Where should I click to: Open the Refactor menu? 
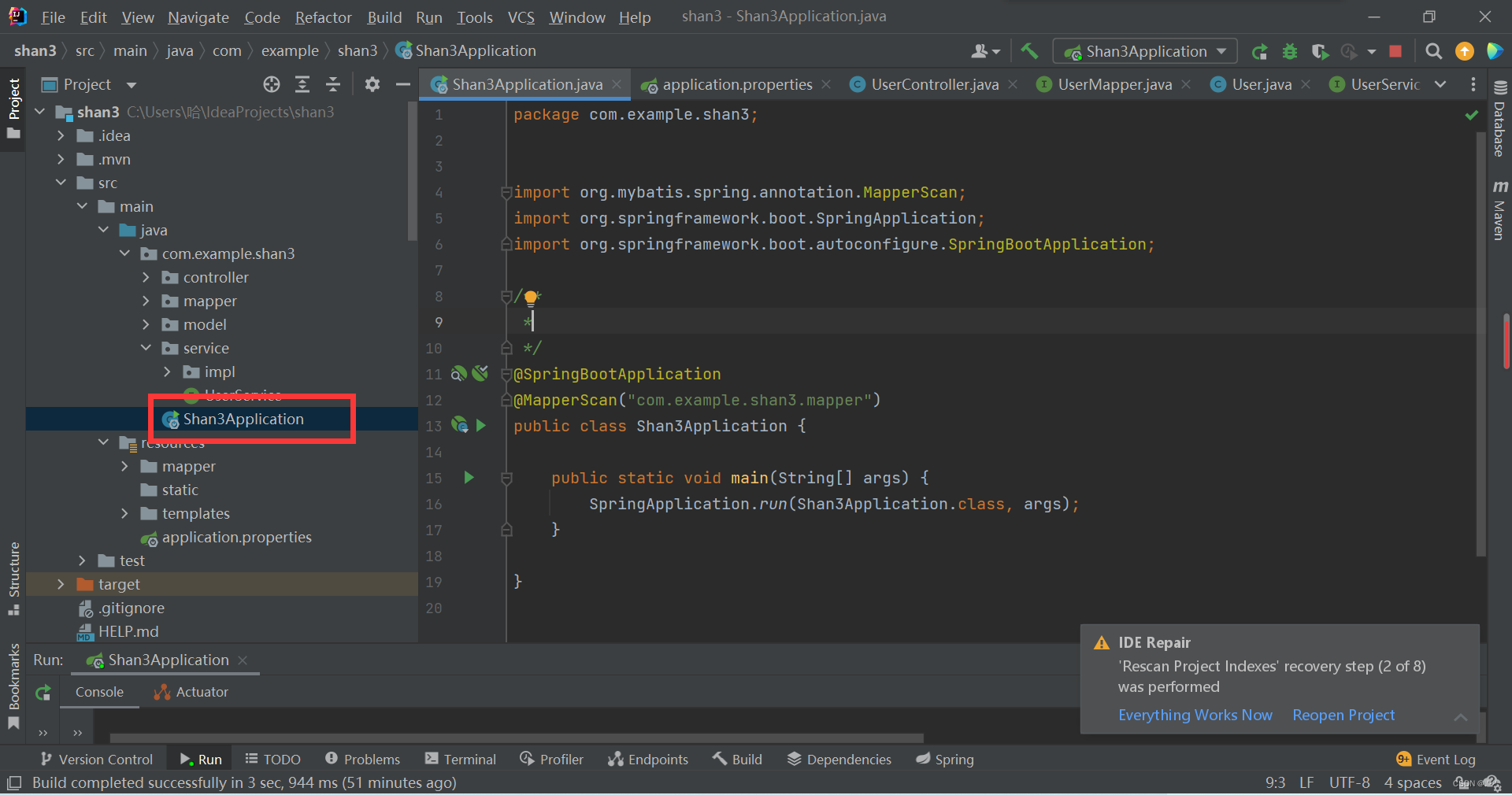point(323,17)
